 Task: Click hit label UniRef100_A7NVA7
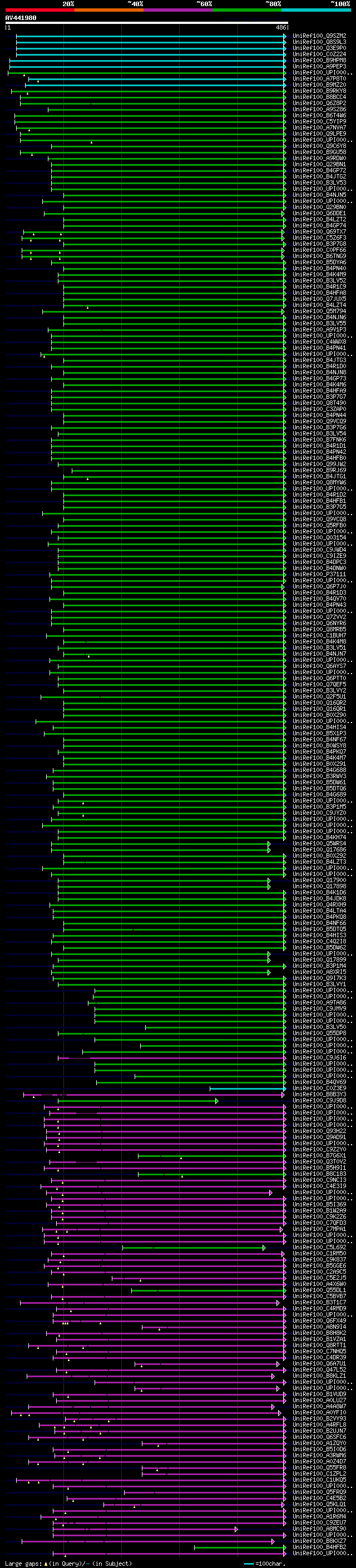click(x=319, y=127)
